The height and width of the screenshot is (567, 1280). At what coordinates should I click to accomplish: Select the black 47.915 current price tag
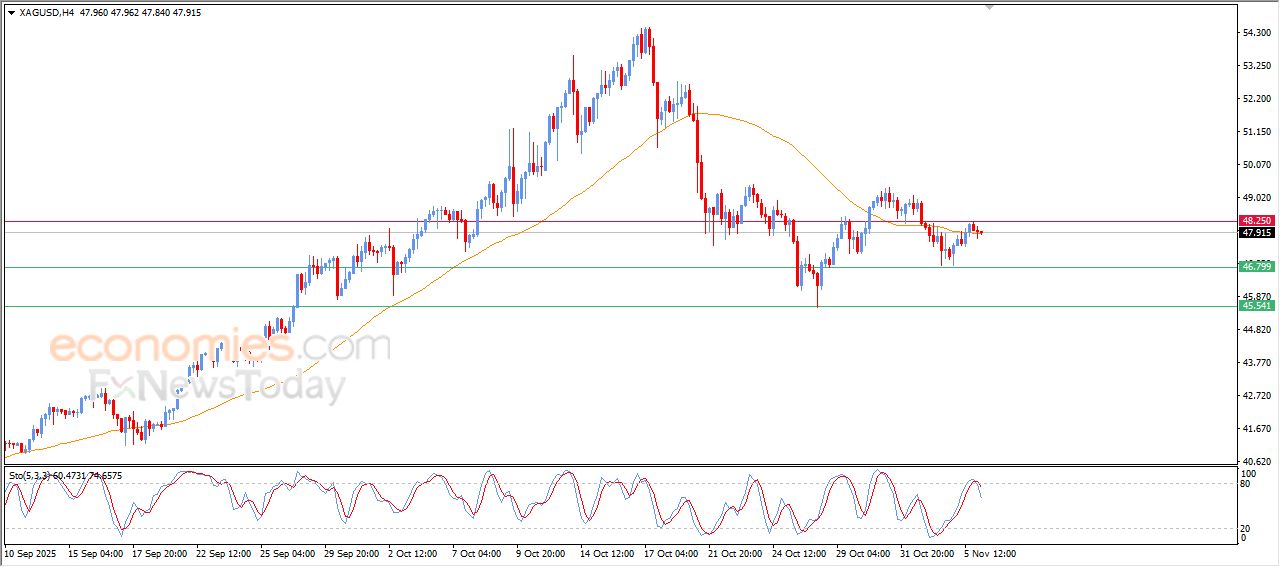coord(1256,233)
